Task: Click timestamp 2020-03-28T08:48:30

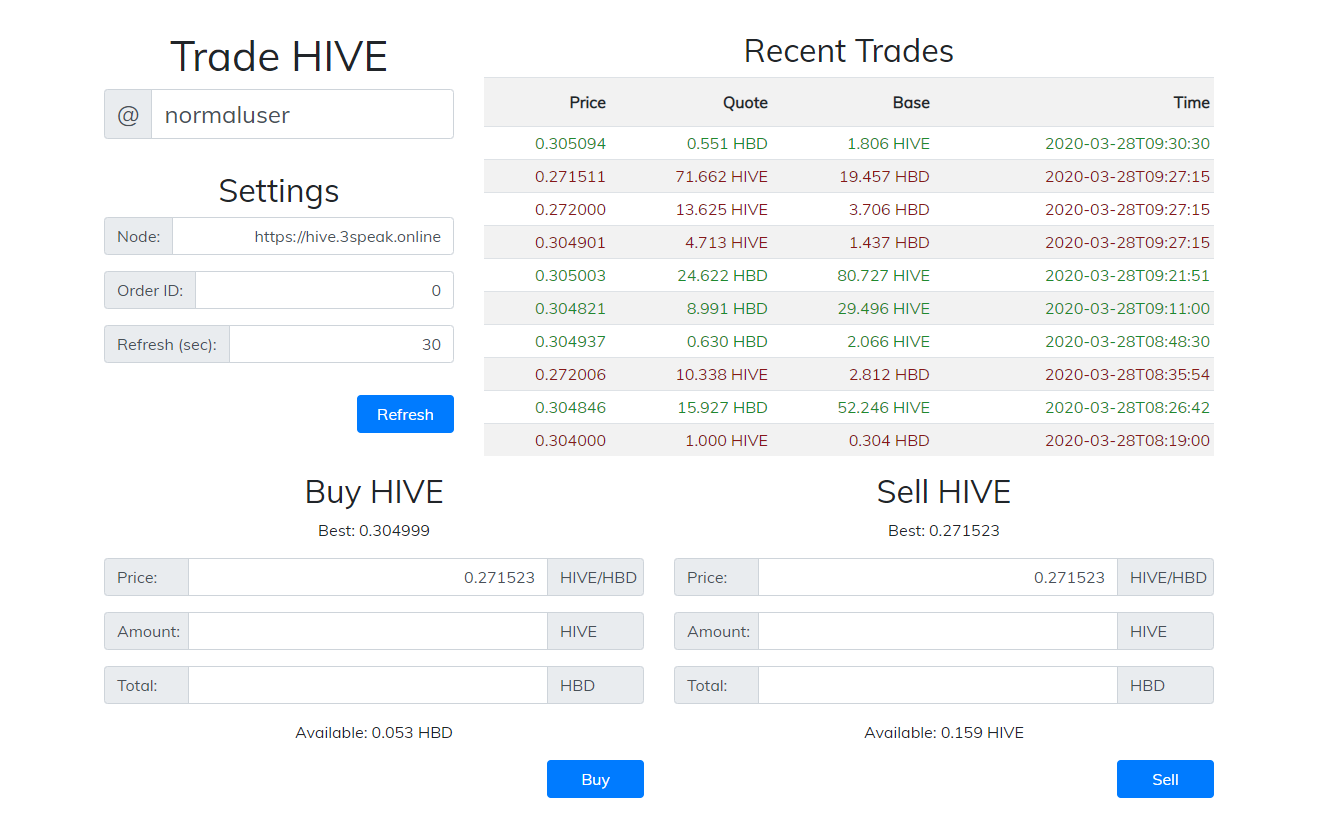Action: click(x=1128, y=341)
